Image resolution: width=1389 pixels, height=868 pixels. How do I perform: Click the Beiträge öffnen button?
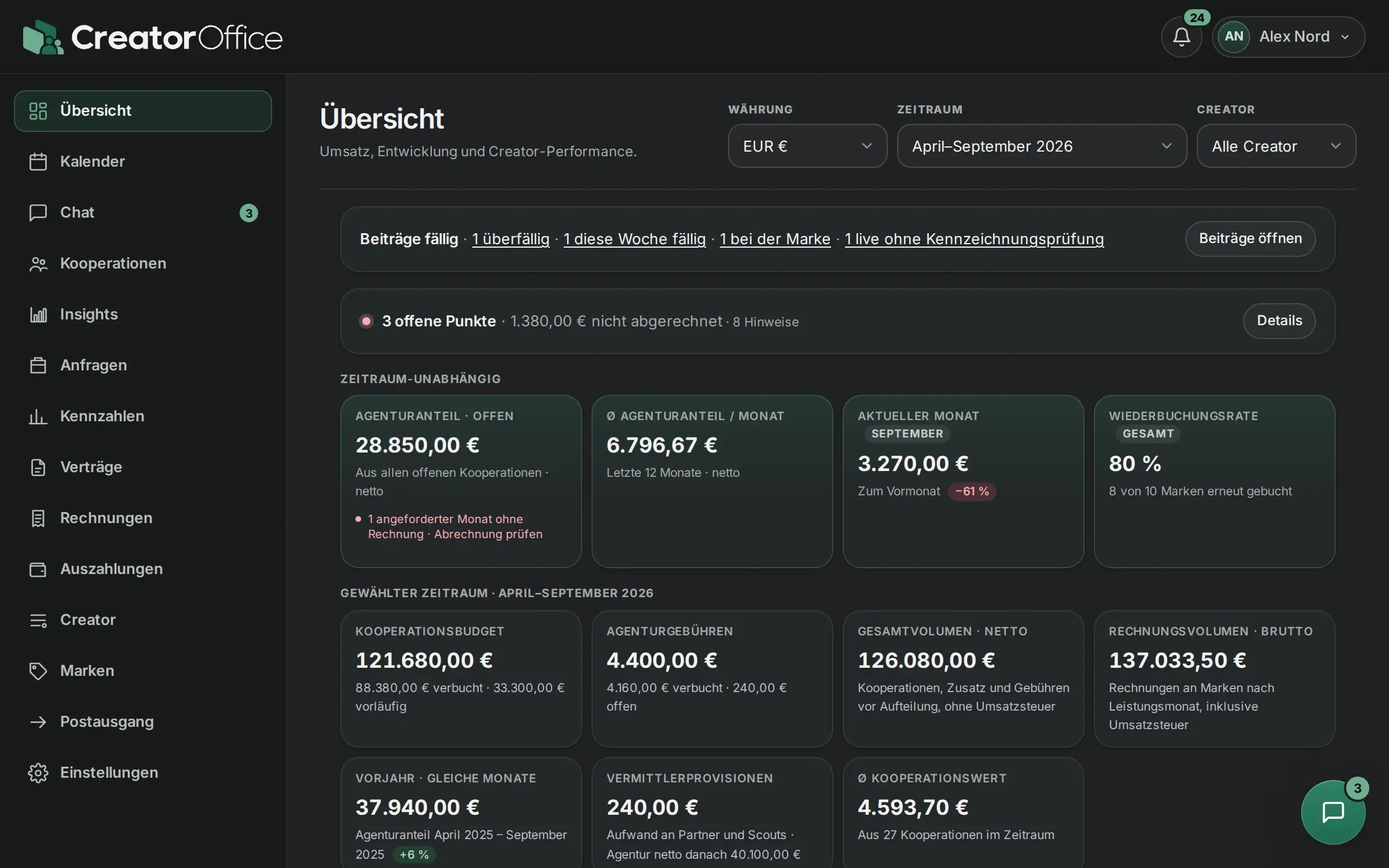point(1250,238)
